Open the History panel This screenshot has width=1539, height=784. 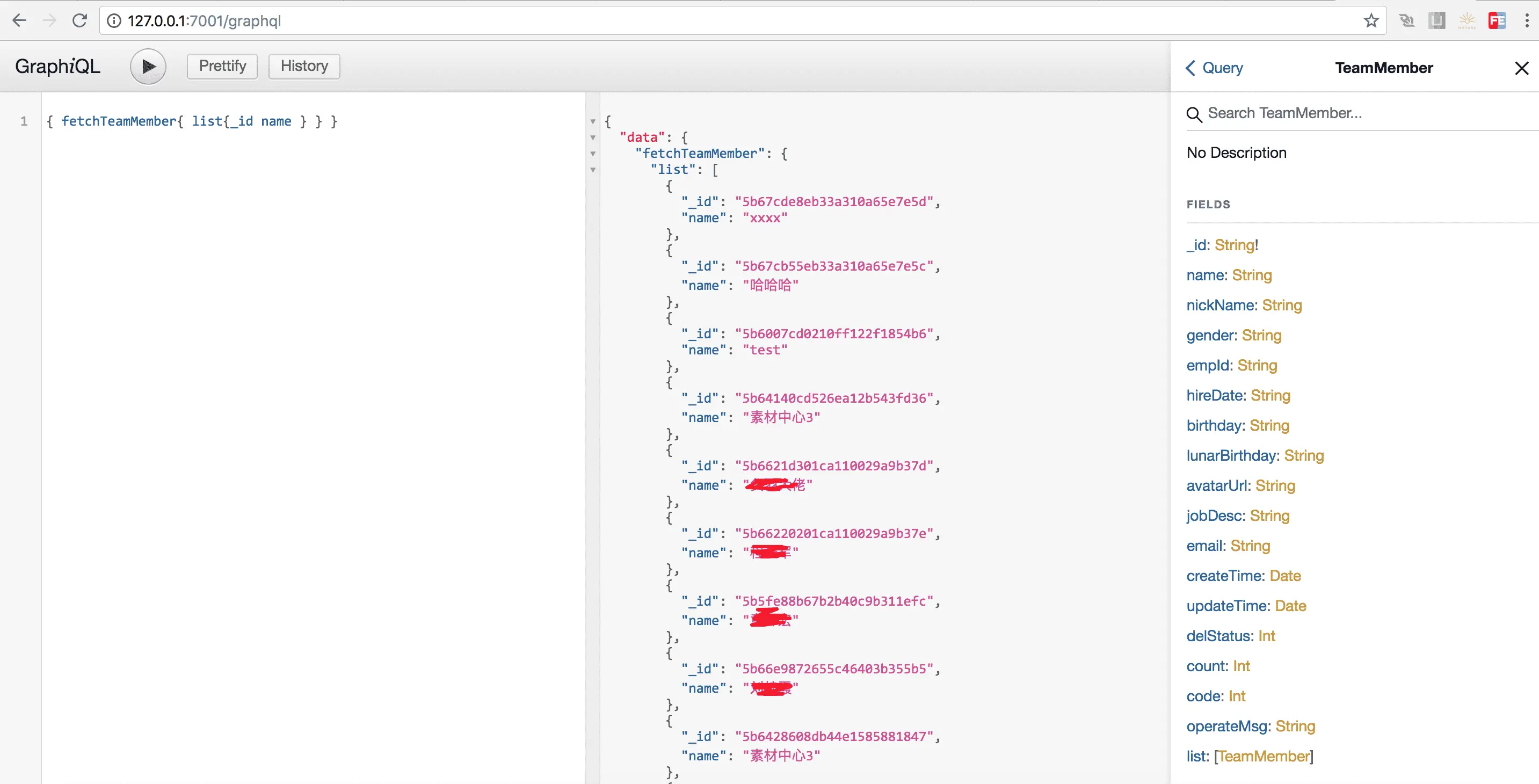pyautogui.click(x=304, y=67)
